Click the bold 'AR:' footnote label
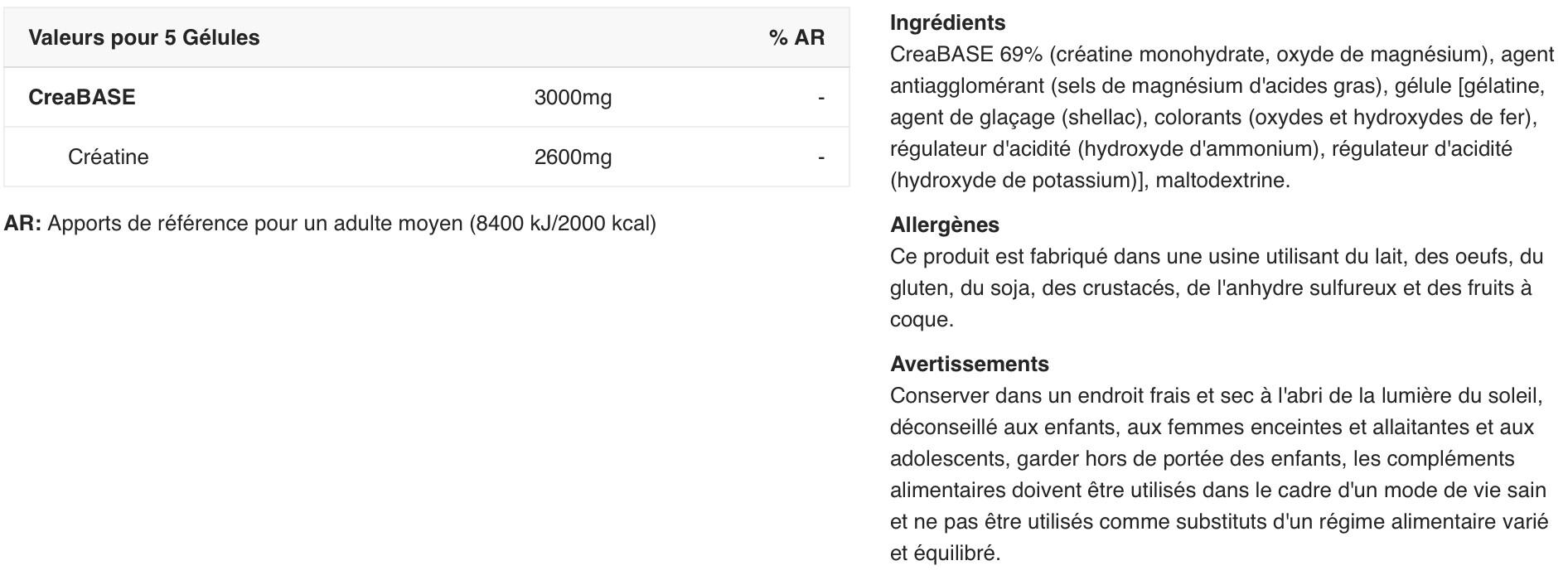This screenshot has height=580, width=1568. [x=22, y=224]
